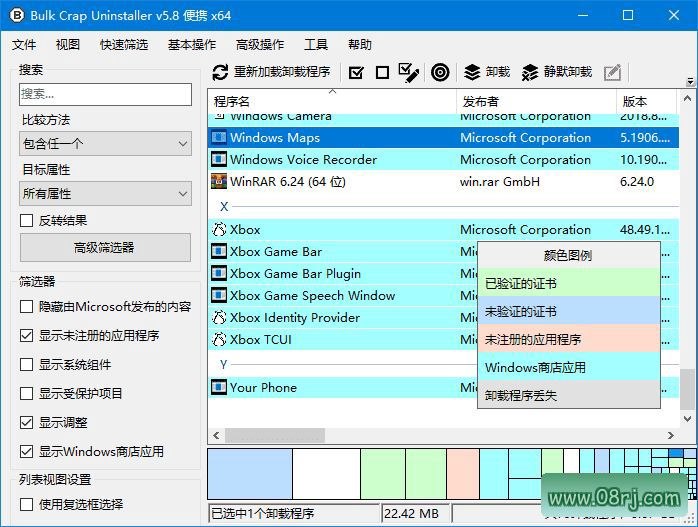Click the Xbox Game Bar icon
Image resolution: width=698 pixels, height=527 pixels.
(x=219, y=251)
